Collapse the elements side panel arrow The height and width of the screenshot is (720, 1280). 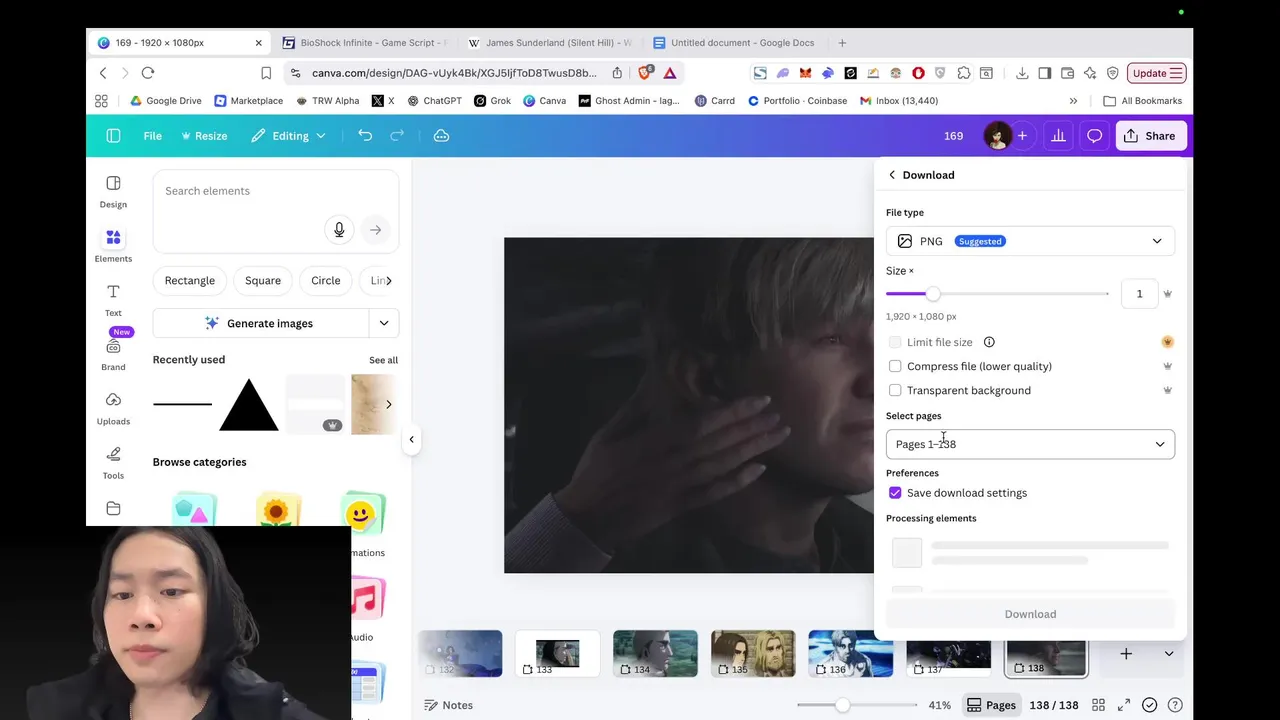tap(411, 439)
